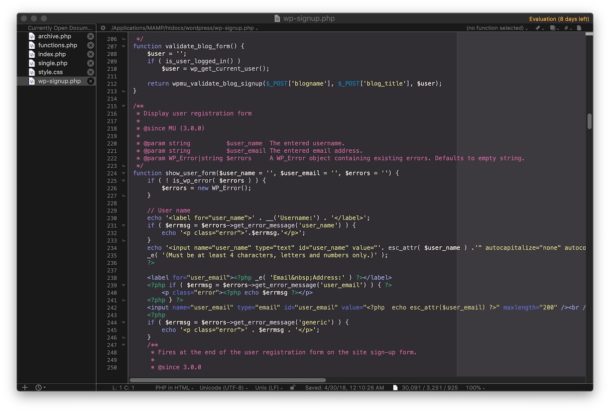Click the wp-signup.php file icon in sidebar

(x=32, y=81)
